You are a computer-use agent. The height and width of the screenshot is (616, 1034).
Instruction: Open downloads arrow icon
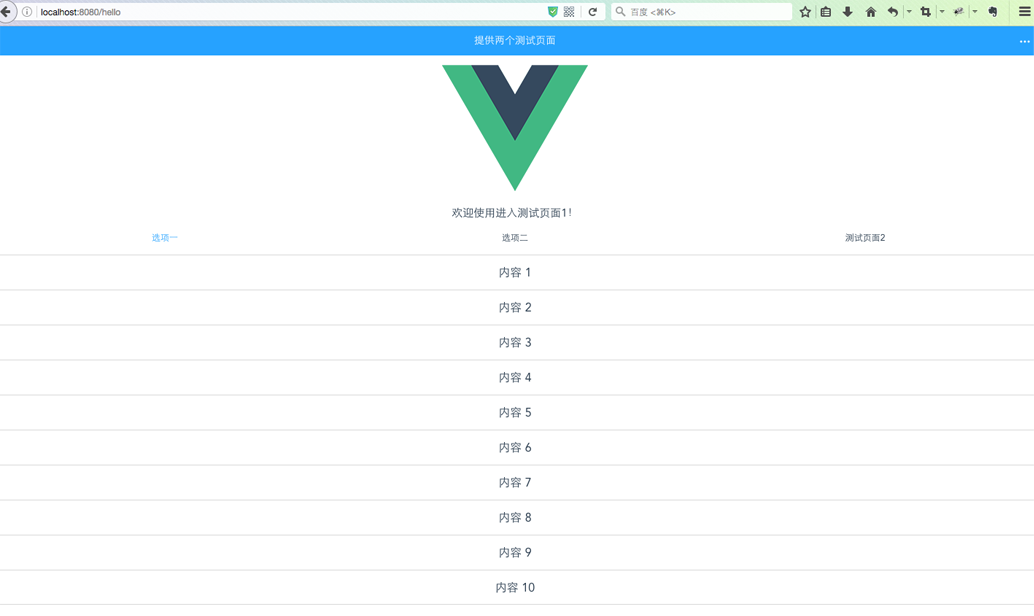click(x=847, y=12)
